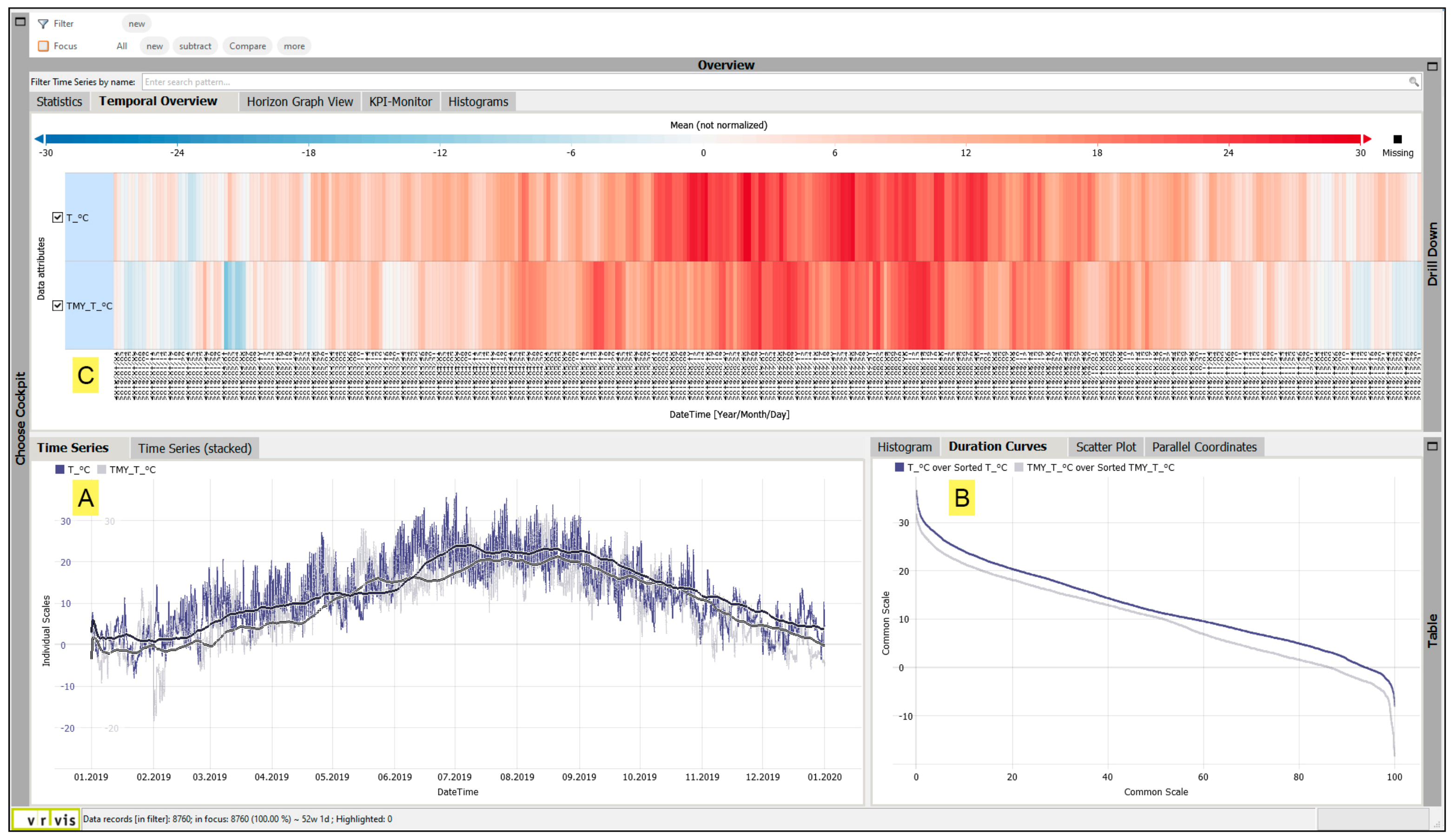Click the 'DateTime [Year/Month/Day]' axis label
The image size is (1454, 840).
(729, 414)
